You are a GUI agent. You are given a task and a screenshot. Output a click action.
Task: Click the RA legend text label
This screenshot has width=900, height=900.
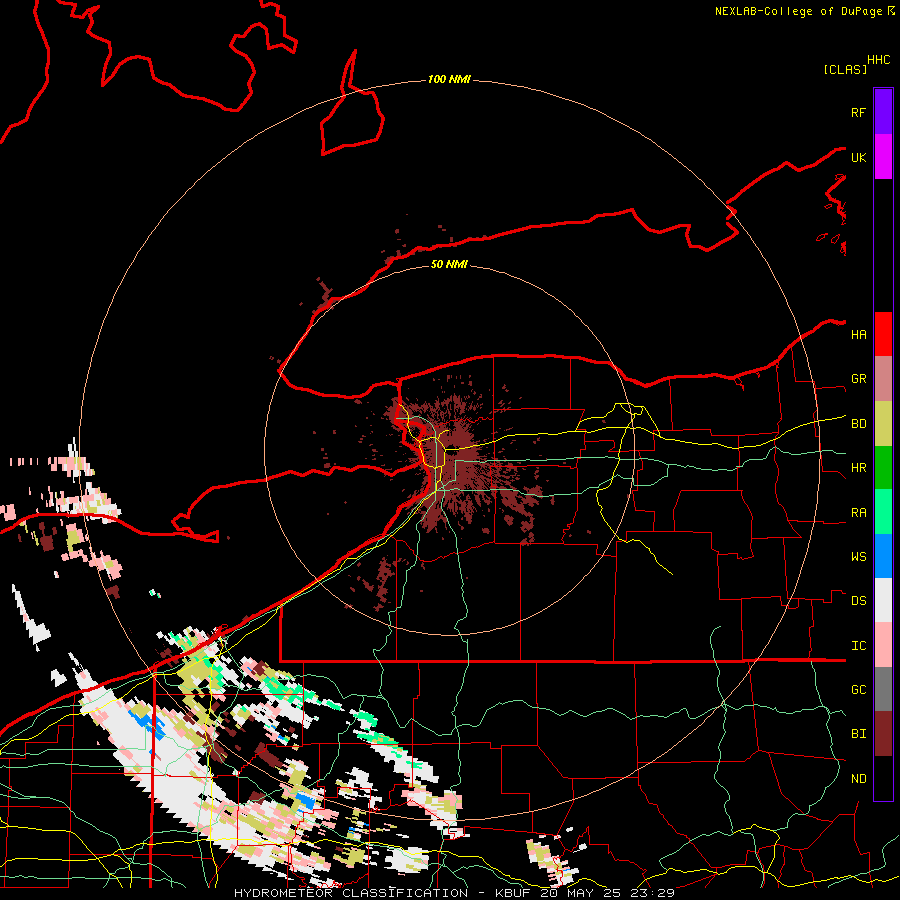859,513
